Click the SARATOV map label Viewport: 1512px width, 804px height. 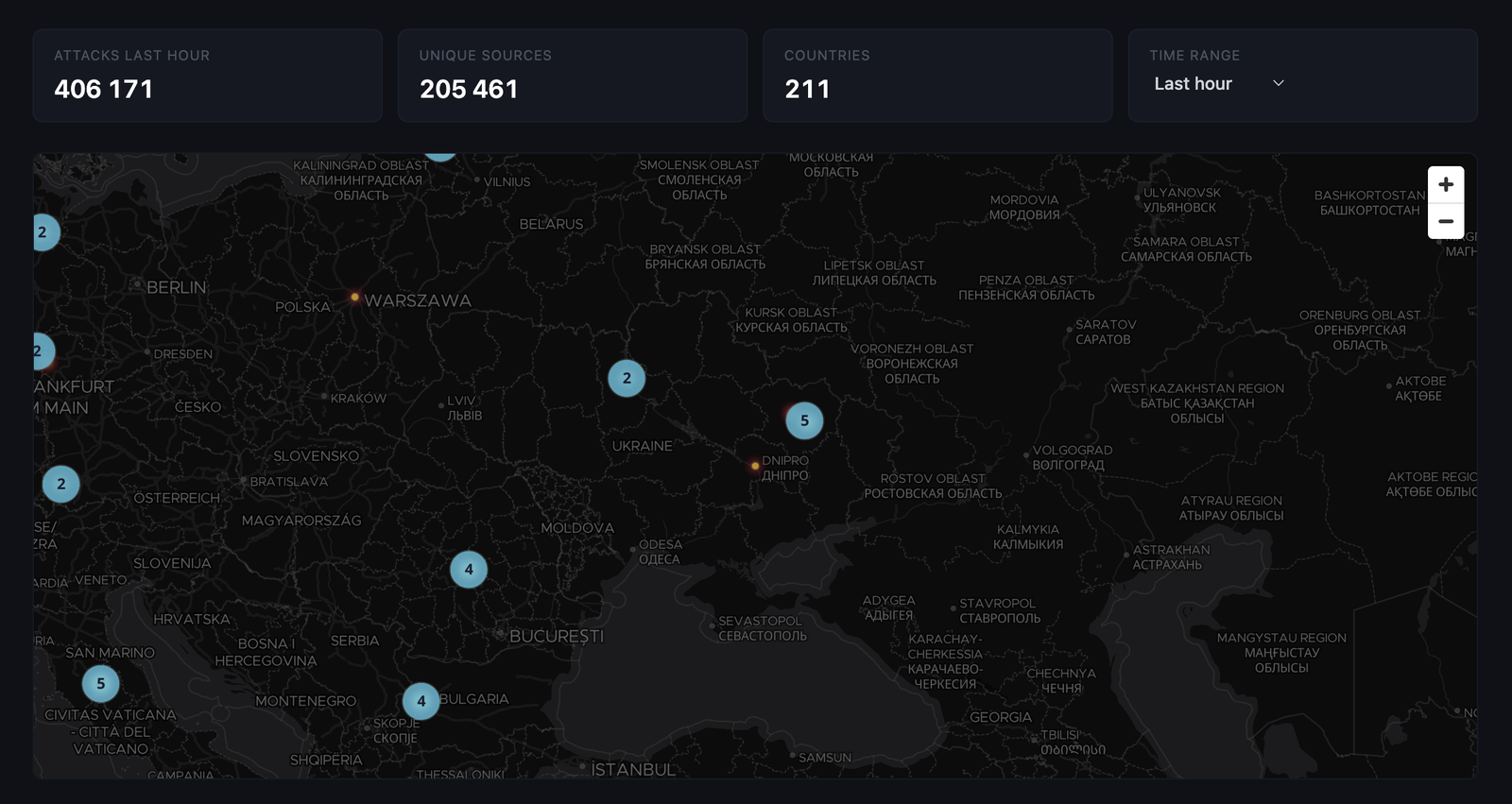1106,324
